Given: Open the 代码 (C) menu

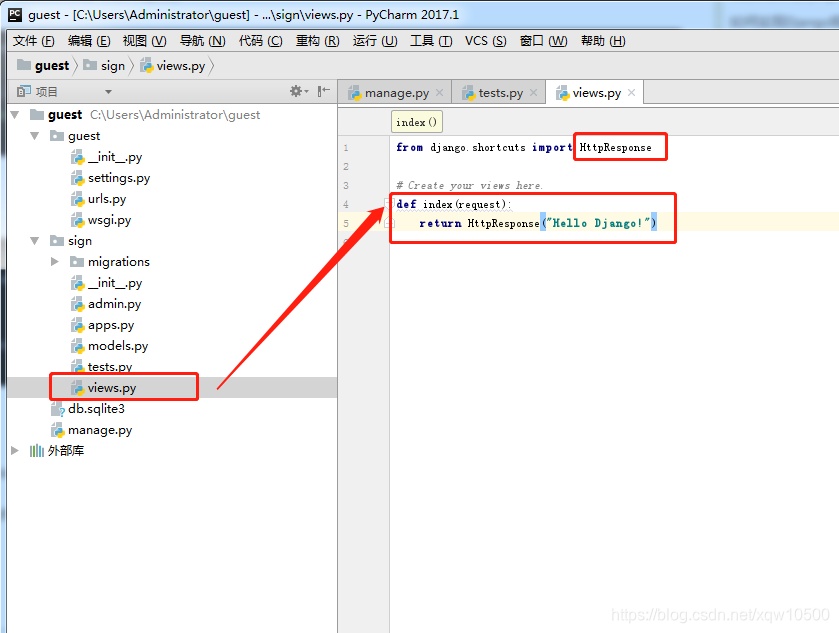Looking at the screenshot, I should click(261, 41).
